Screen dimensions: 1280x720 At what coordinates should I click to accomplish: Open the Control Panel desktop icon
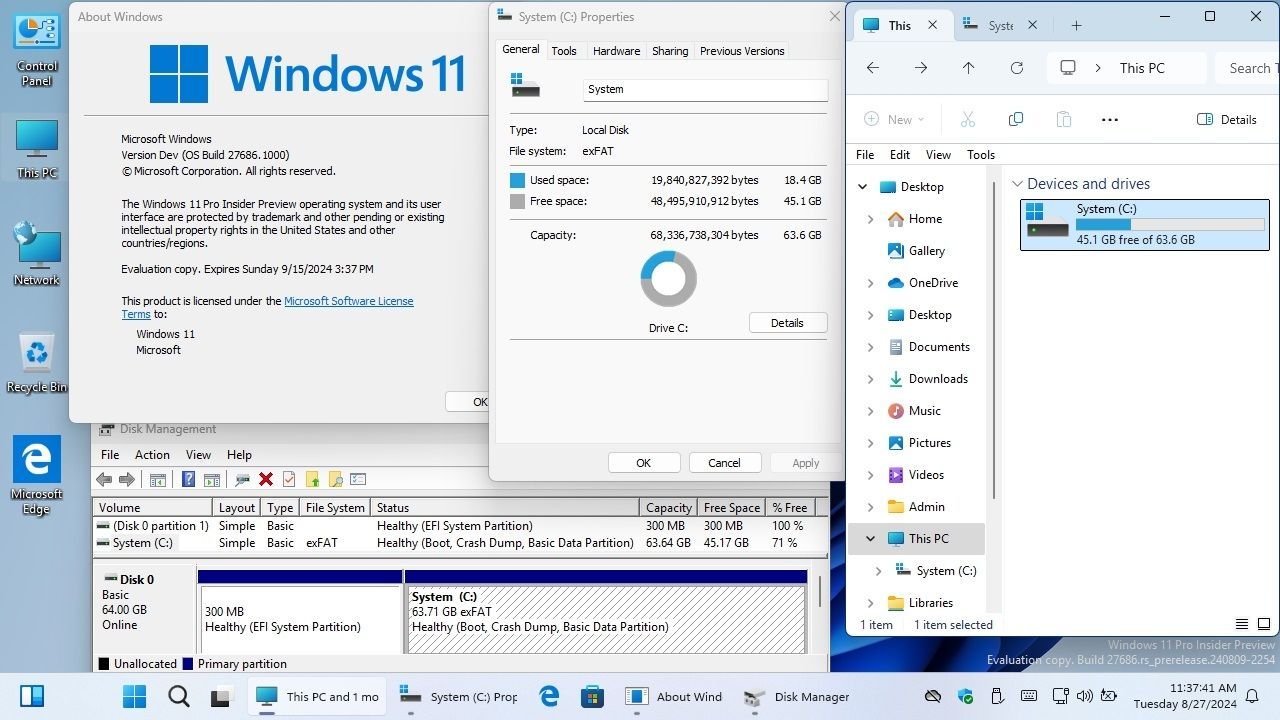tap(37, 50)
